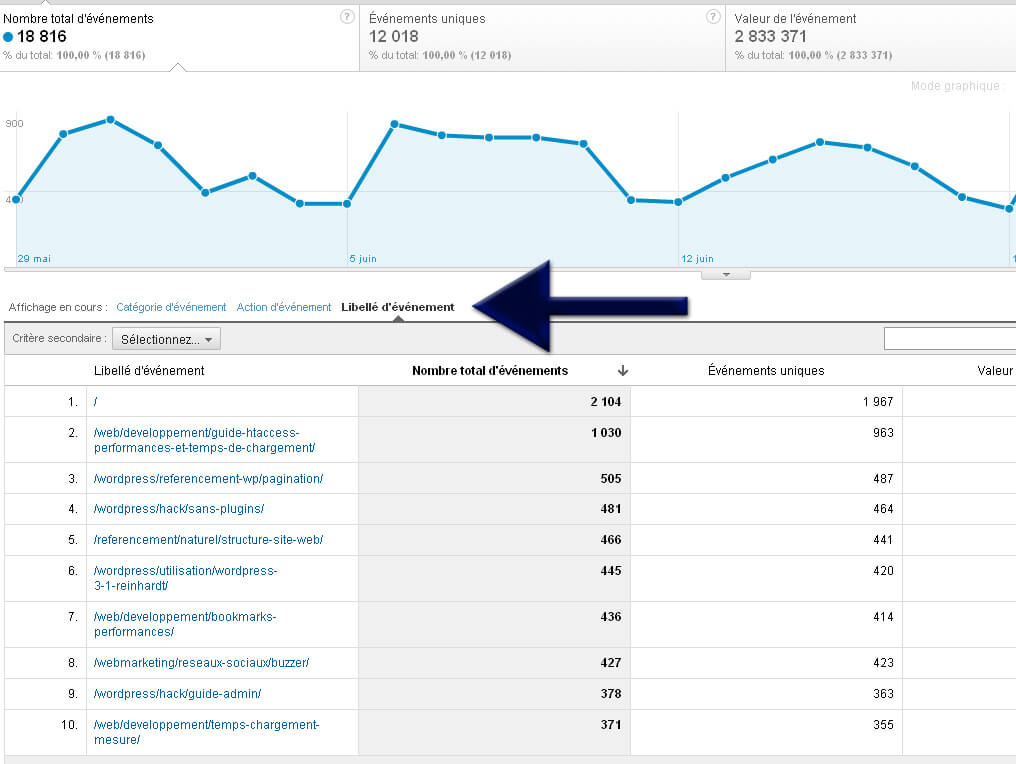
Task: Select the Valeur de l'événement metric tab
Action: (870, 36)
